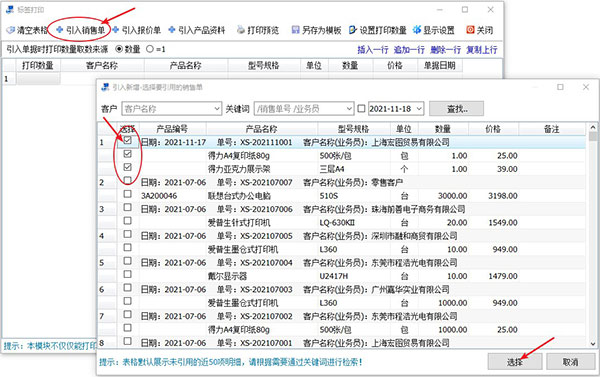Click the 关键词 search text field

click(300, 109)
